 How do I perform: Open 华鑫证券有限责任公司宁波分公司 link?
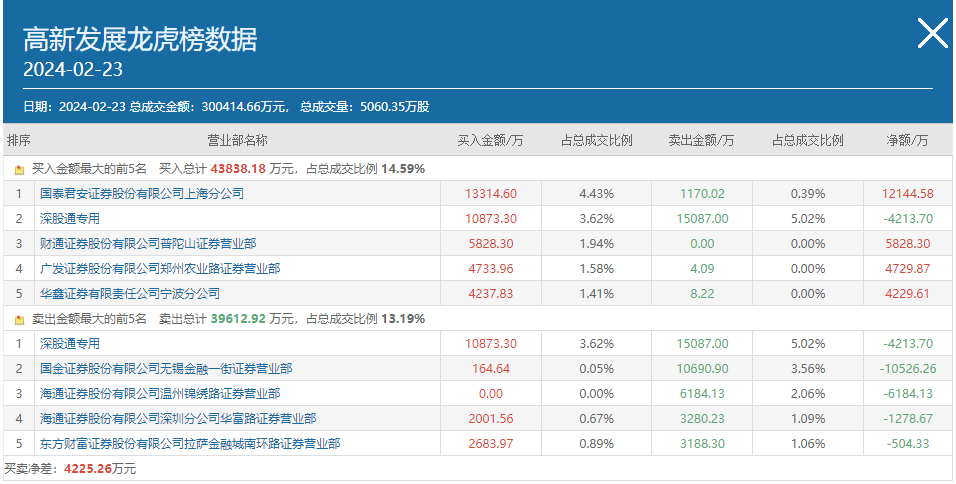tap(130, 294)
